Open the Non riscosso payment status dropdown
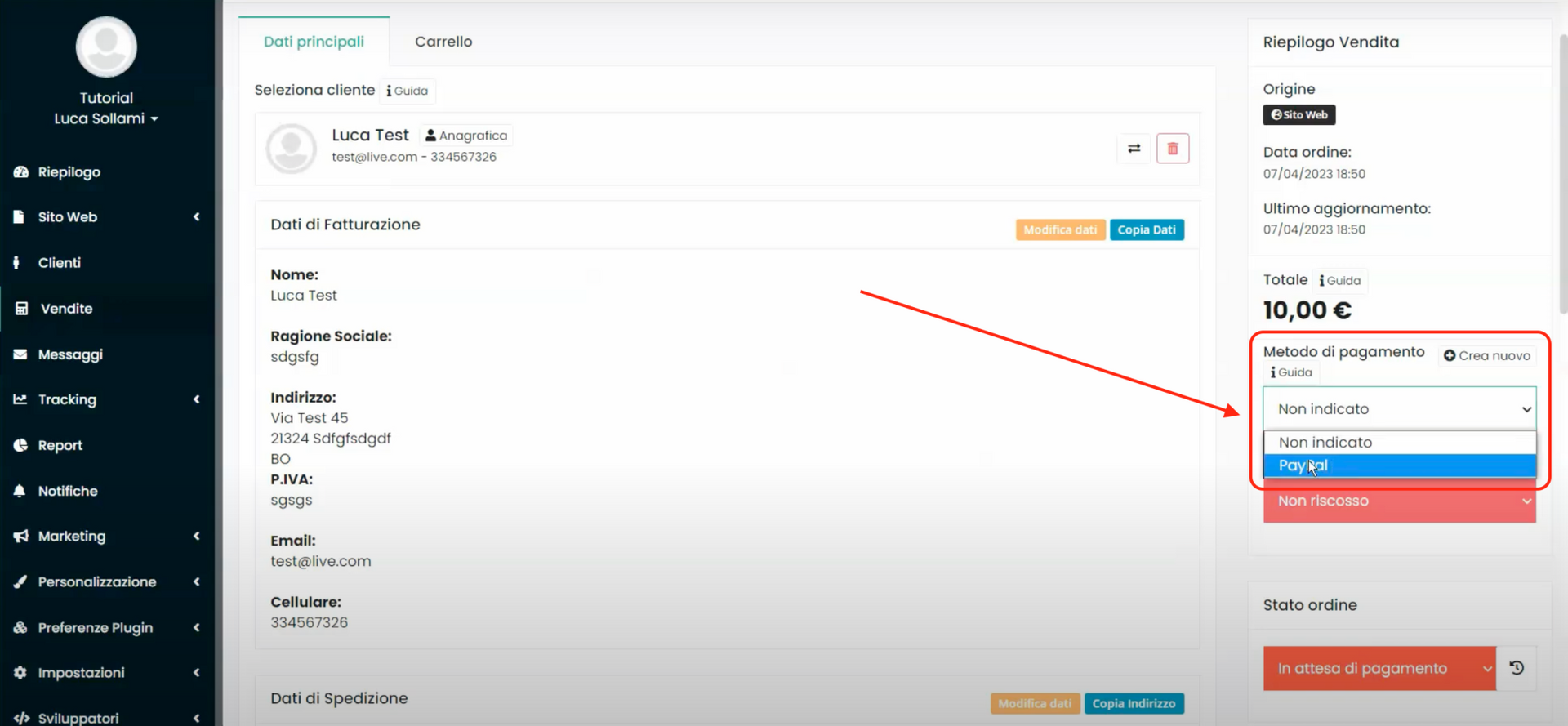This screenshot has height=726, width=1568. pyautogui.click(x=1398, y=501)
